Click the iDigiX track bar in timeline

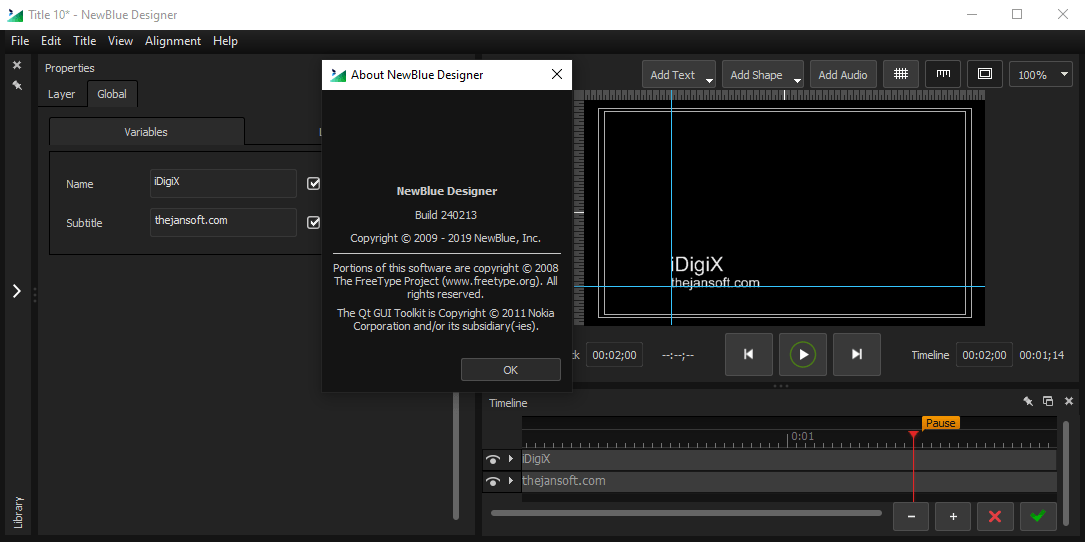coord(789,460)
